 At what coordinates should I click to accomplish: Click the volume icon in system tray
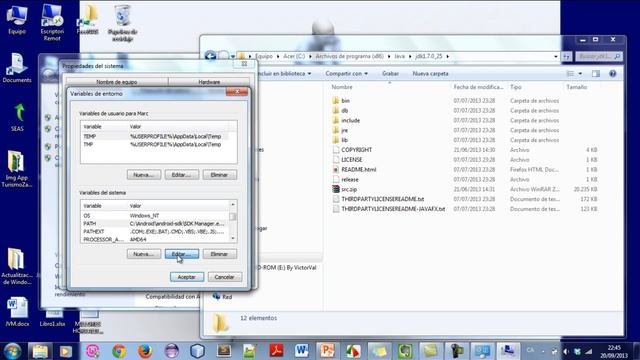(x=566, y=351)
